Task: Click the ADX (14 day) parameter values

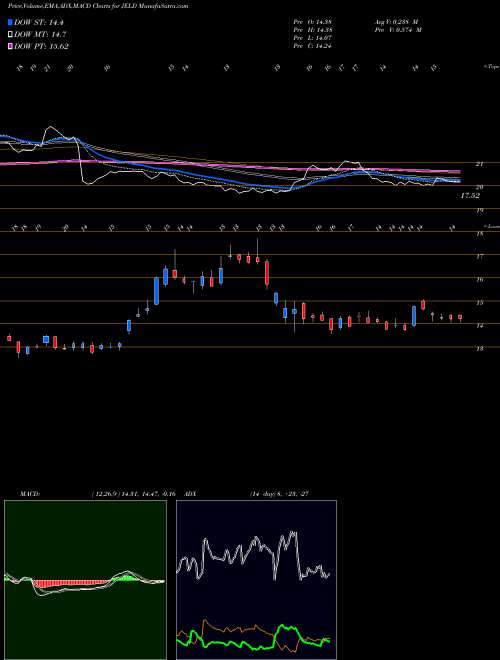Action: pyautogui.click(x=279, y=494)
